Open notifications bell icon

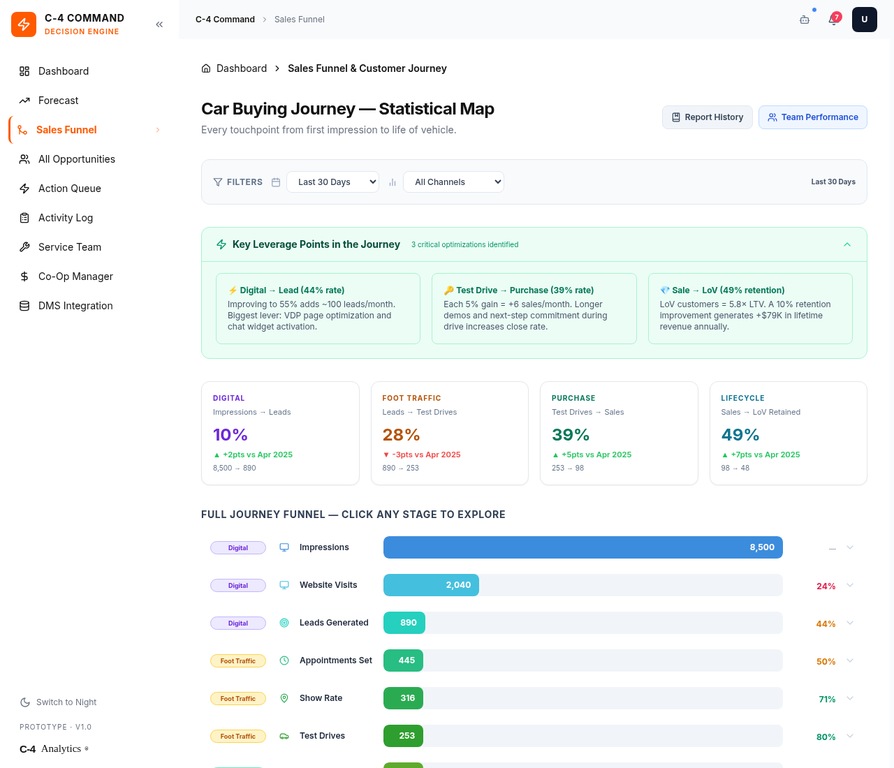point(834,19)
